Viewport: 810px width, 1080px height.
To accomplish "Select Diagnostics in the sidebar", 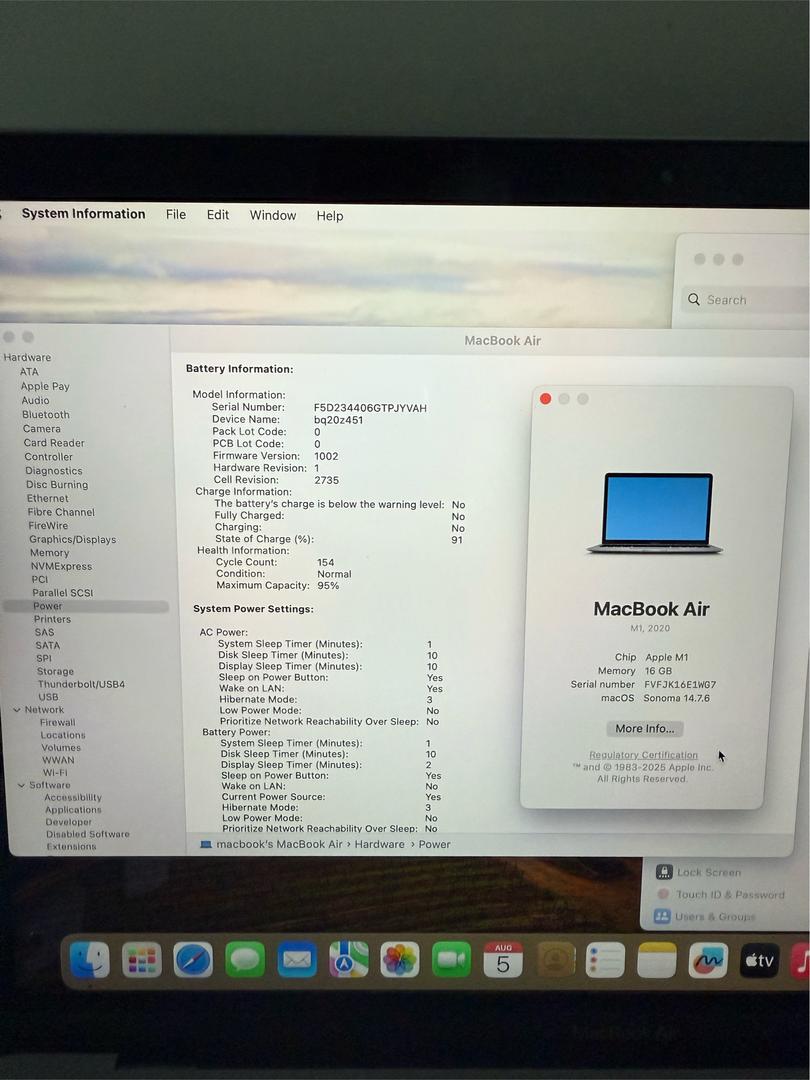I will (x=54, y=471).
